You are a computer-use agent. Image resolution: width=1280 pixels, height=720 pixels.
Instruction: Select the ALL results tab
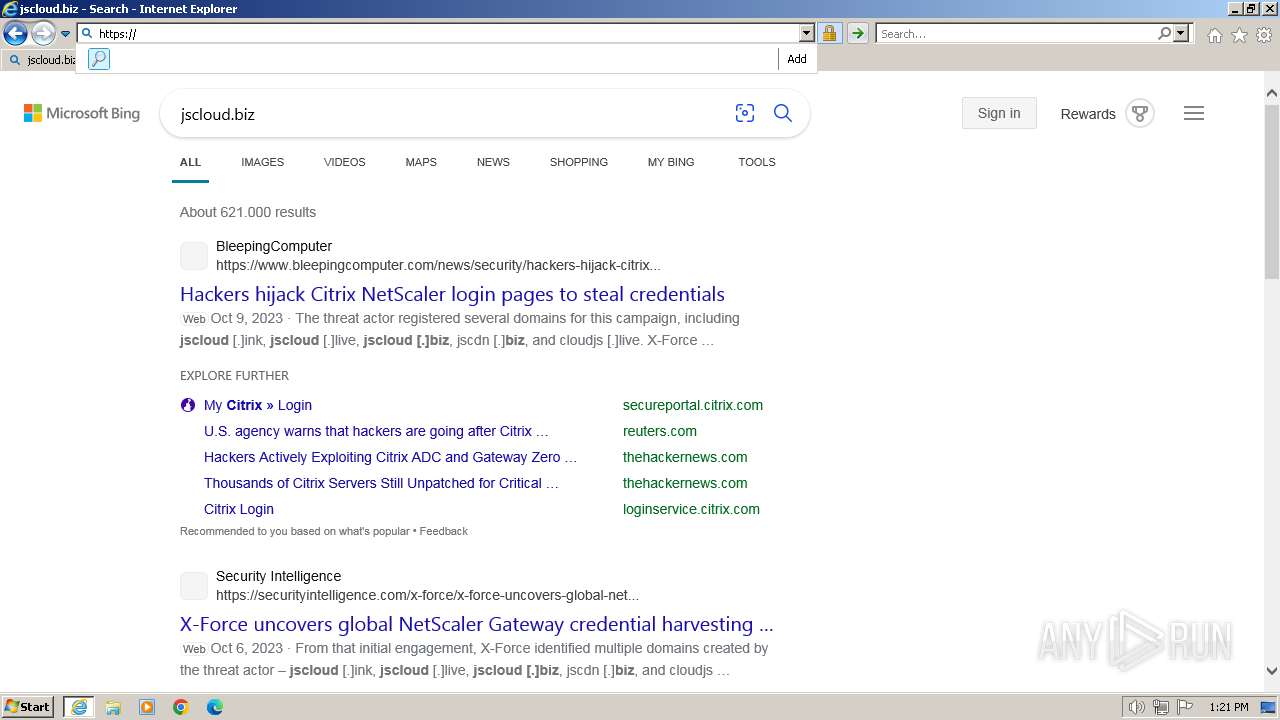[190, 162]
